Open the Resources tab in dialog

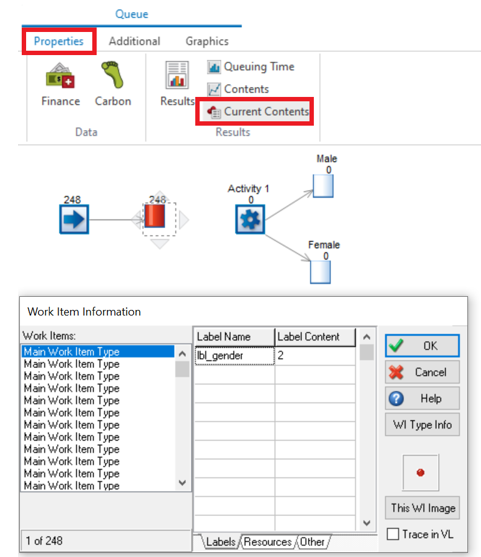point(267,542)
